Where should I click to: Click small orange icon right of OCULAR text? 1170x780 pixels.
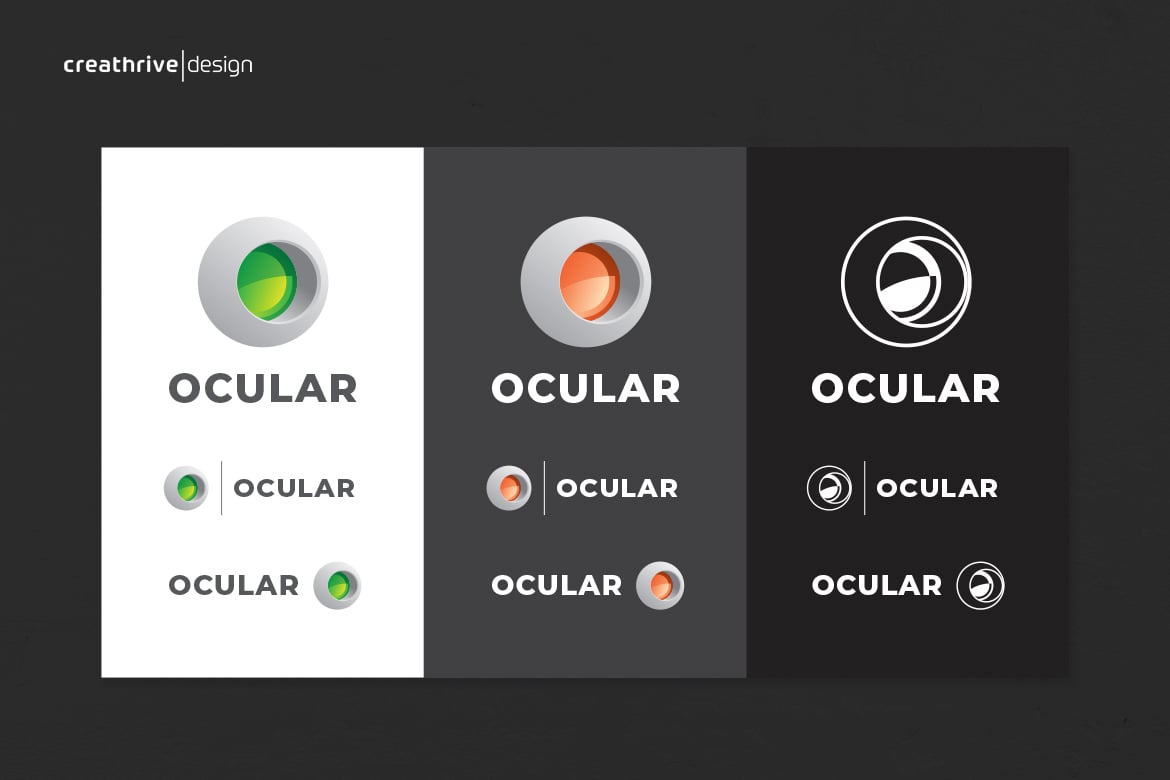660,585
